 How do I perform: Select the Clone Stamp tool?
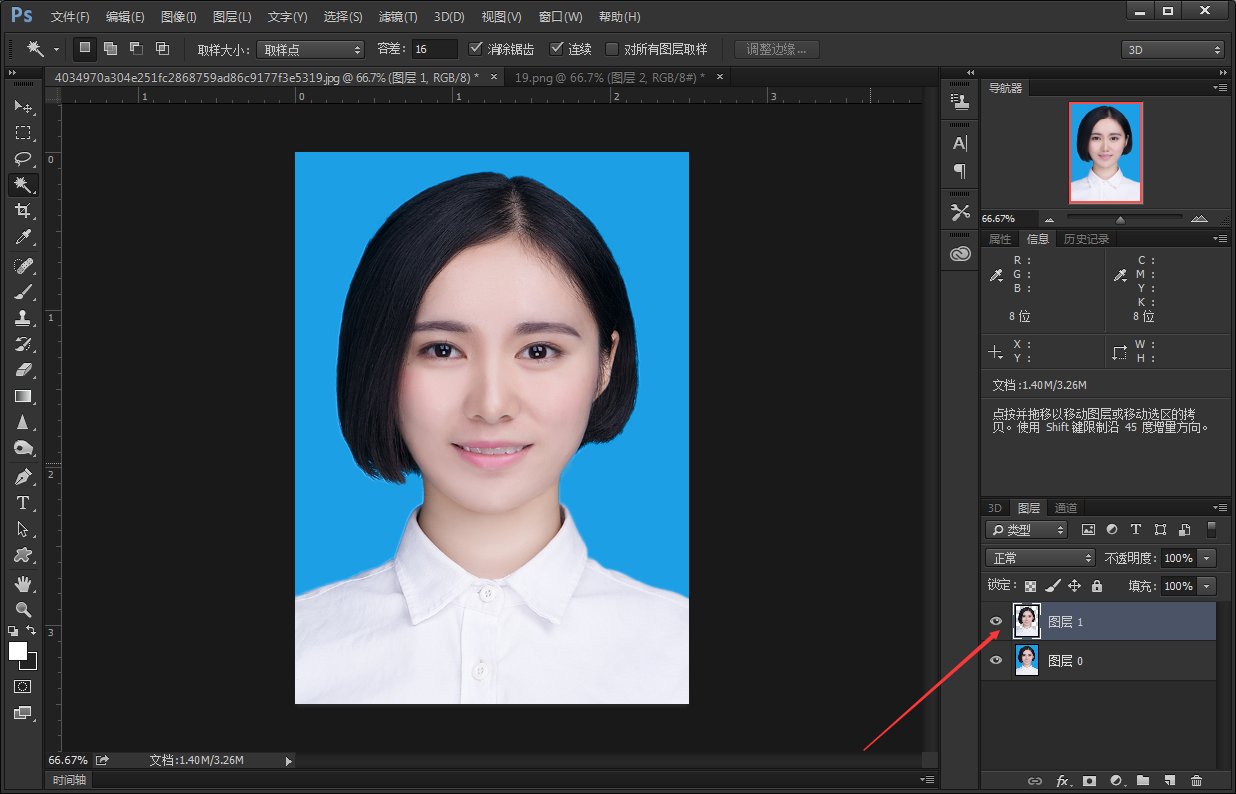pos(22,318)
